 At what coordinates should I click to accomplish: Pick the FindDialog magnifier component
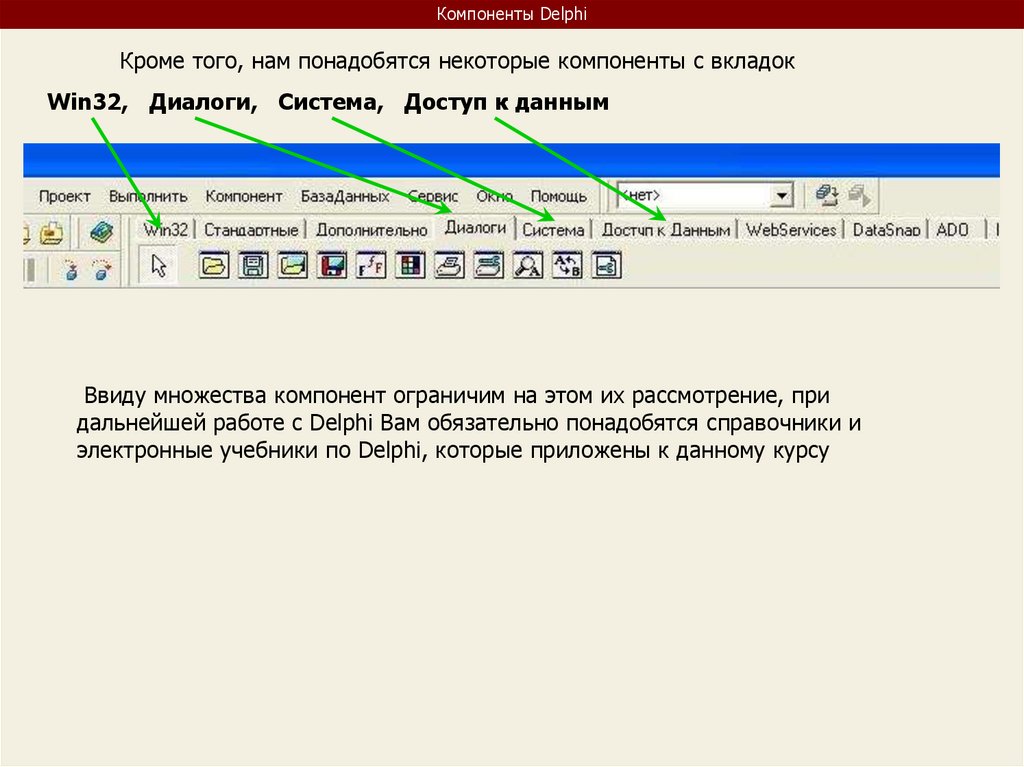click(x=528, y=265)
